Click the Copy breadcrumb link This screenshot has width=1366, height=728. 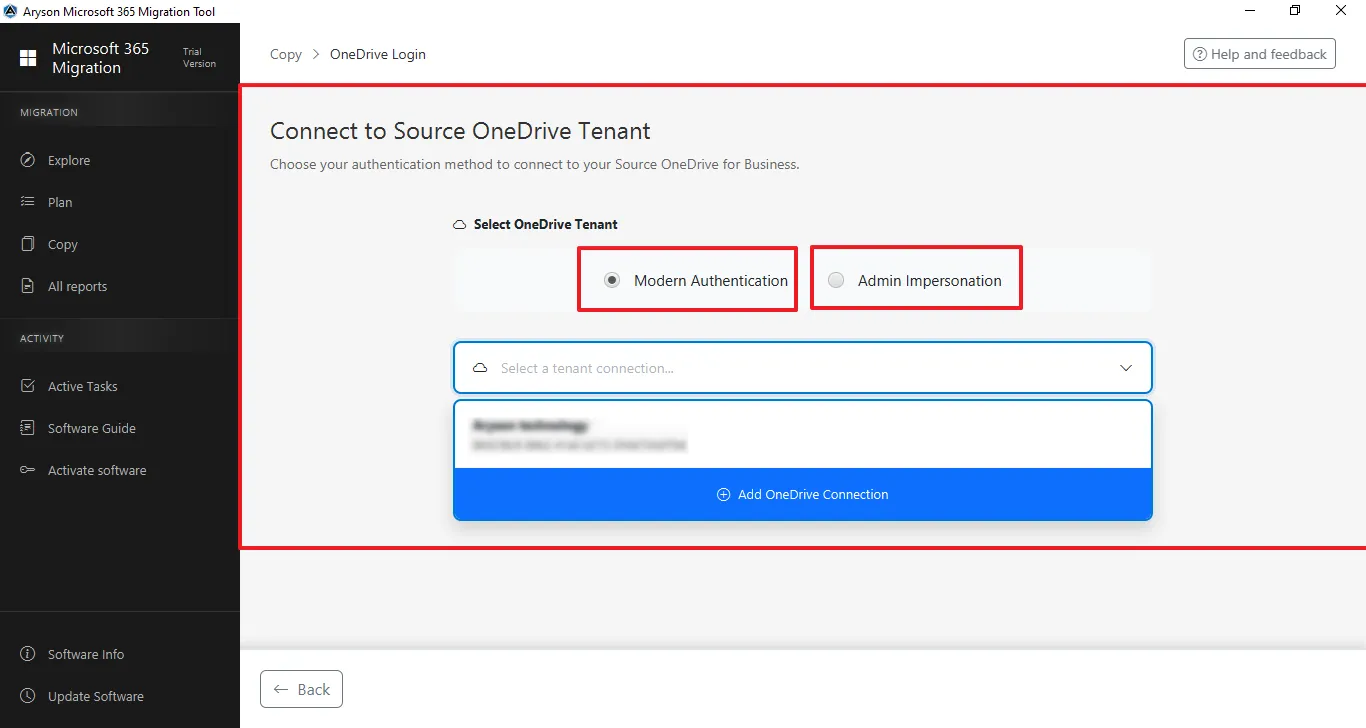pos(286,54)
